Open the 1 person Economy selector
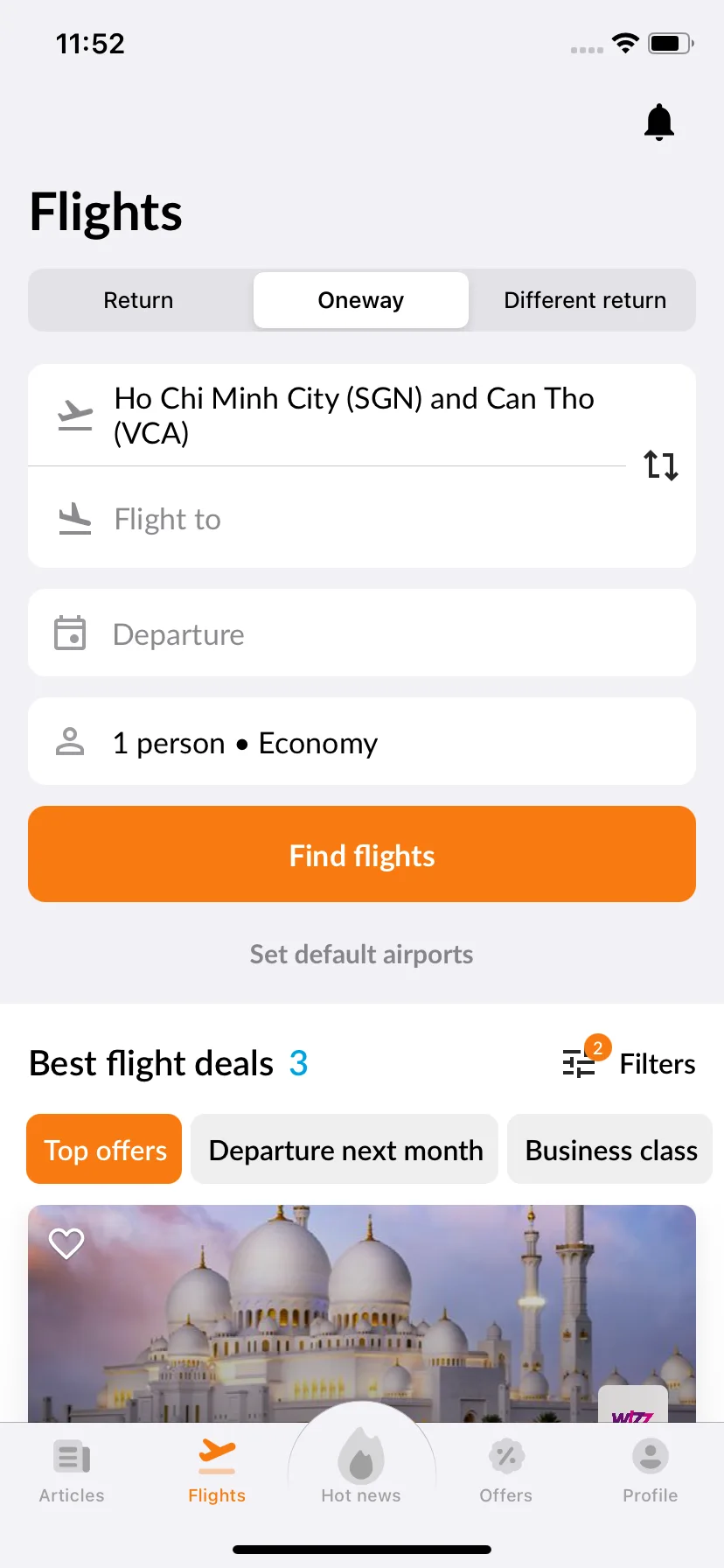Screen dimensions: 724x1568 click(362, 741)
